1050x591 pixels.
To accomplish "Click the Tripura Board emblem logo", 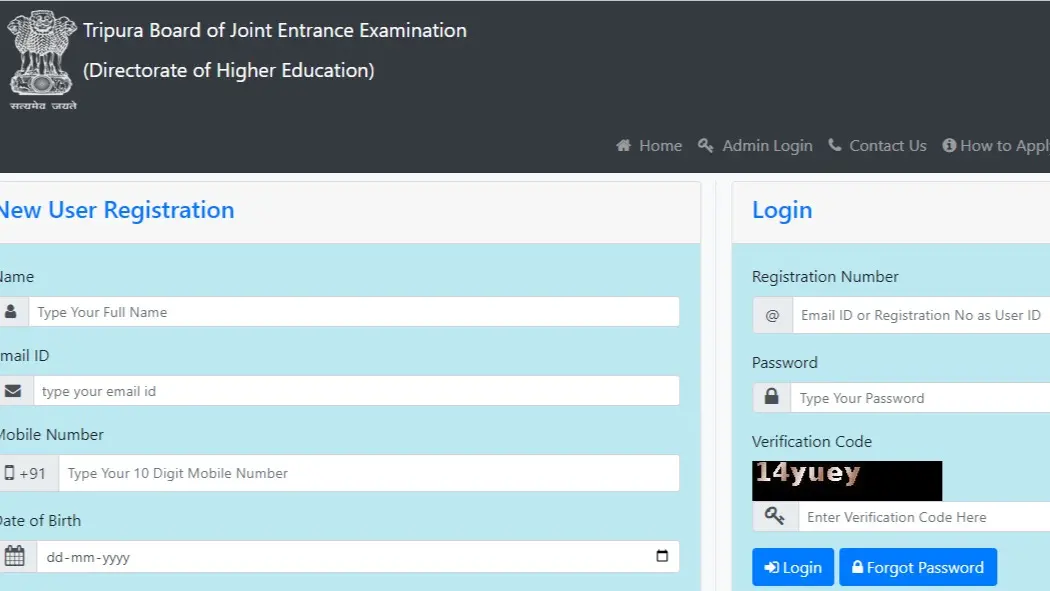I will coord(42,57).
